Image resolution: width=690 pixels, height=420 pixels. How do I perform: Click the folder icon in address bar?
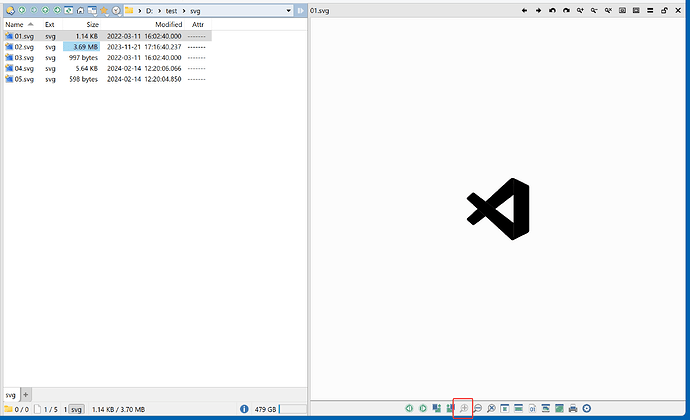pos(129,10)
